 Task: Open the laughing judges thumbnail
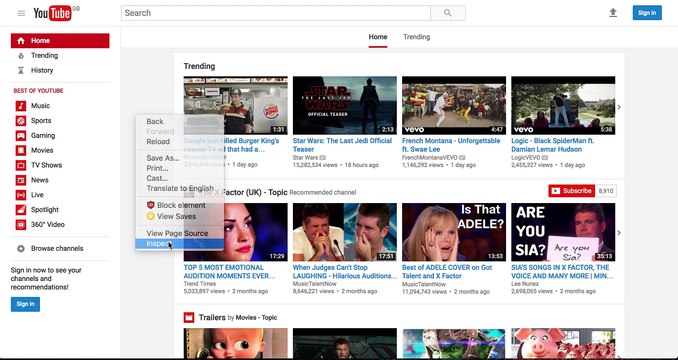click(x=345, y=232)
